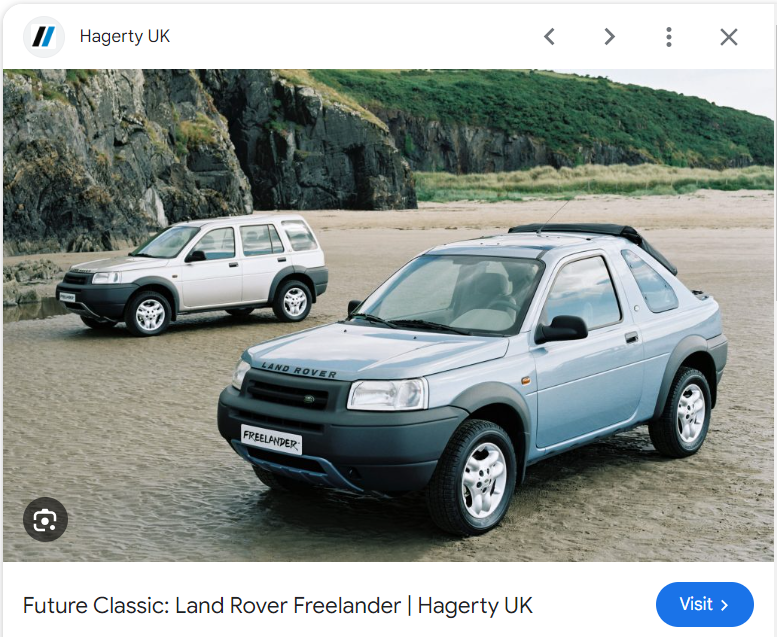Close the image preview panel

(x=728, y=37)
